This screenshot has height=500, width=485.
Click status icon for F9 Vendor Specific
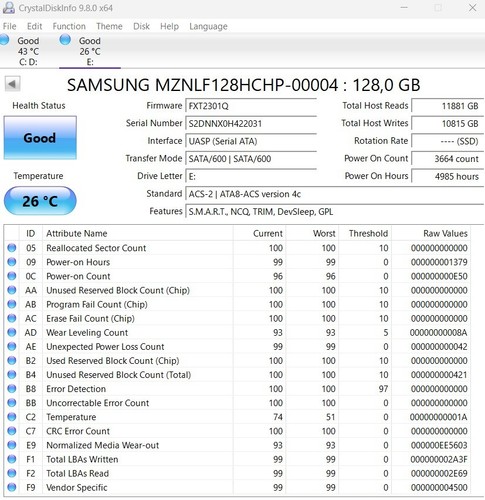tap(12, 487)
